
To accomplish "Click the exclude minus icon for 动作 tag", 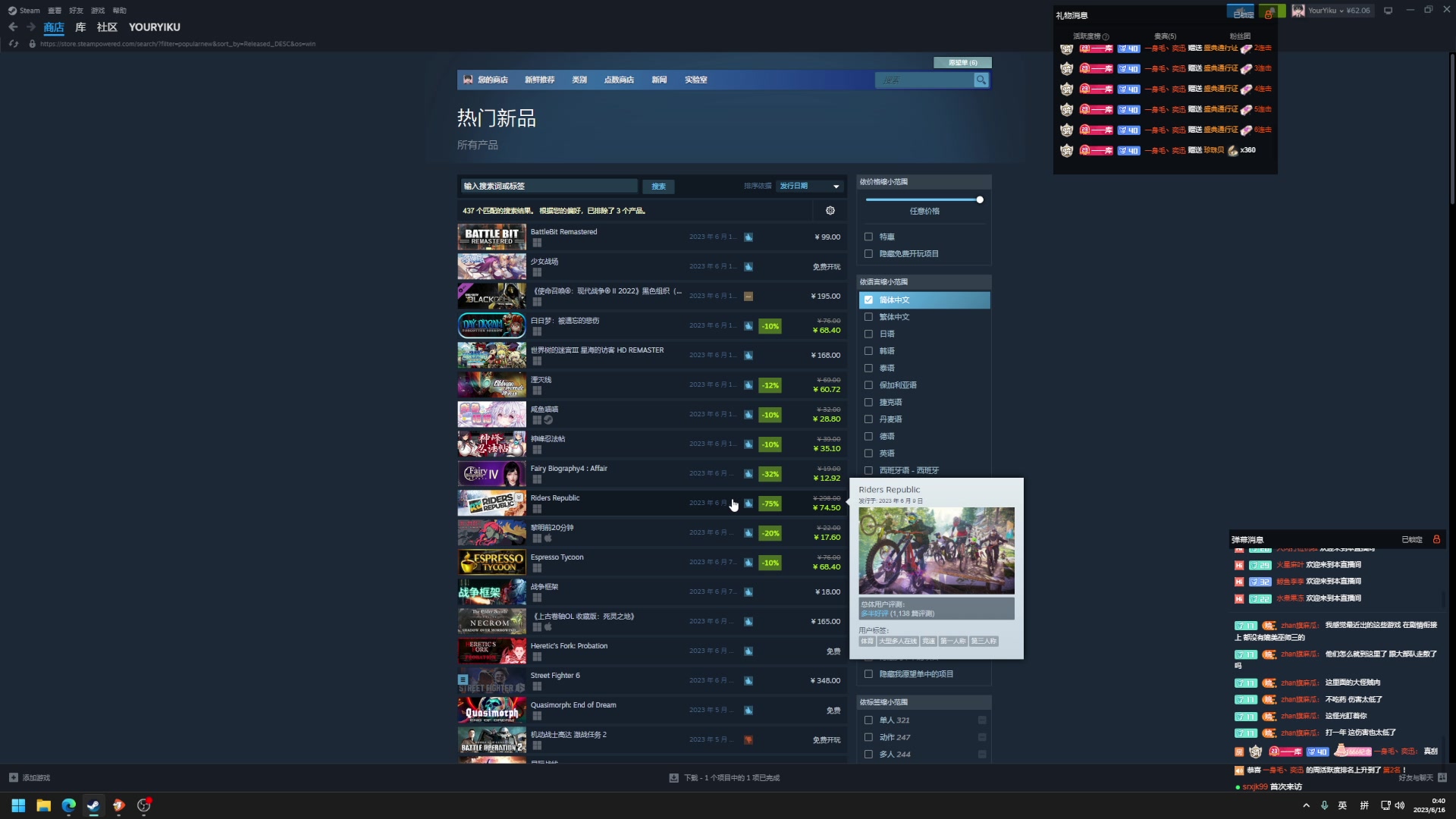I will (x=982, y=737).
